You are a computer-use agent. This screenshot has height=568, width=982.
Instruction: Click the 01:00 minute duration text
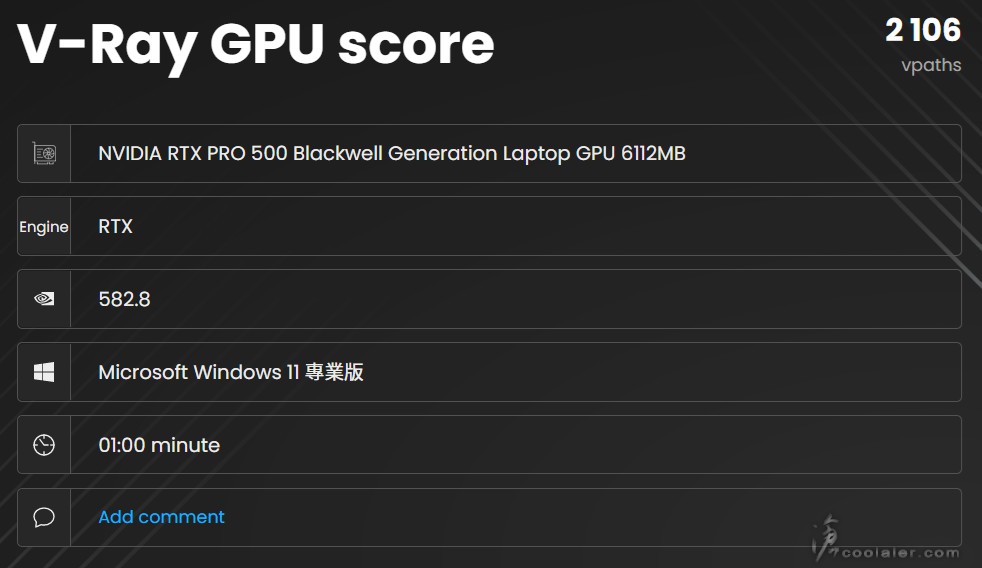coord(159,445)
